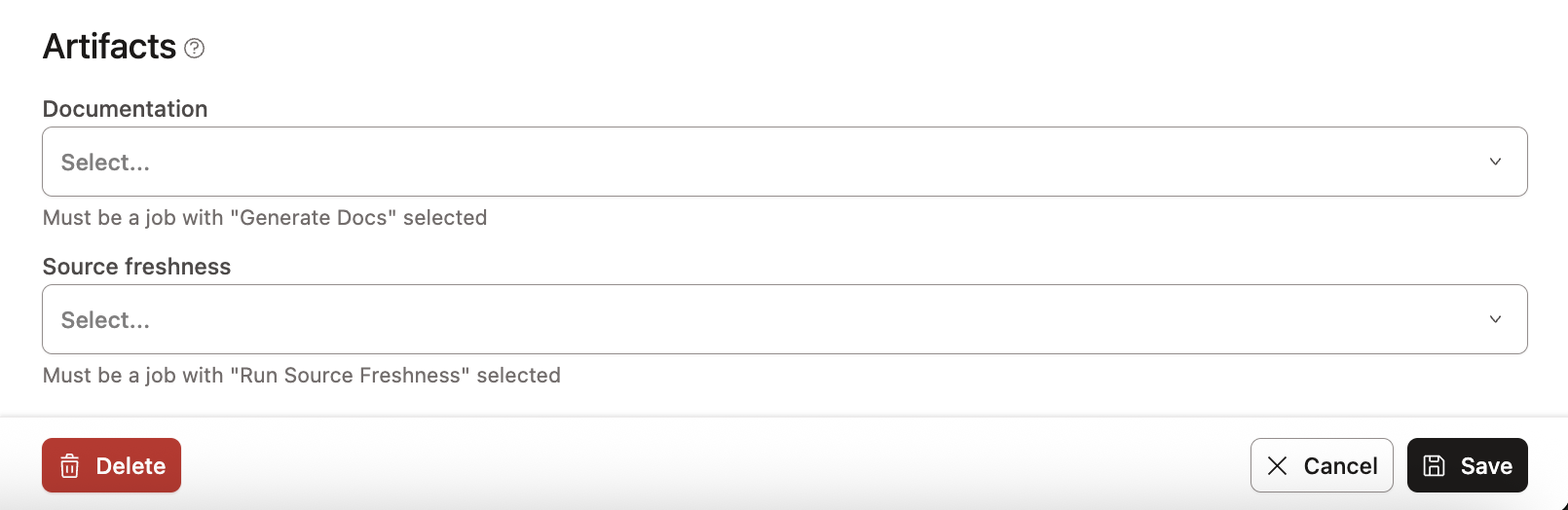Viewport: 1568px width, 510px height.
Task: Click the Save button's text label
Action: 1486,466
